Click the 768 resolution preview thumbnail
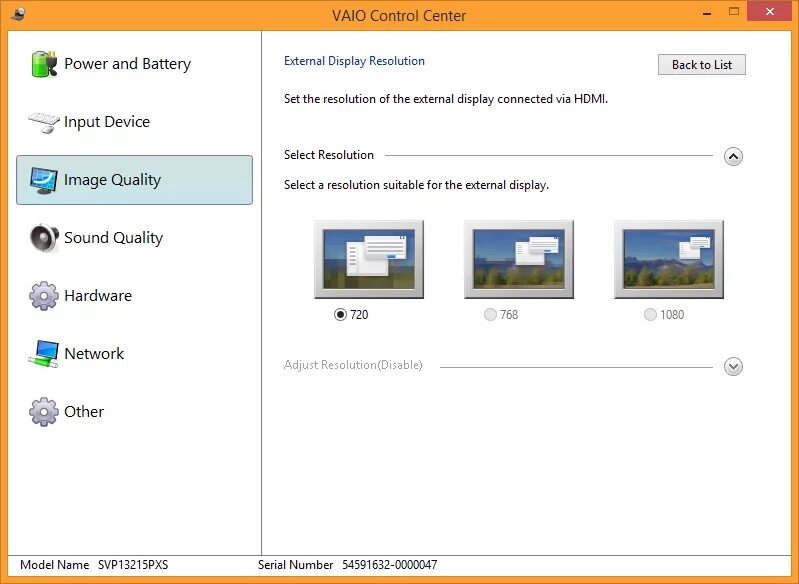The height and width of the screenshot is (584, 799). tap(519, 259)
